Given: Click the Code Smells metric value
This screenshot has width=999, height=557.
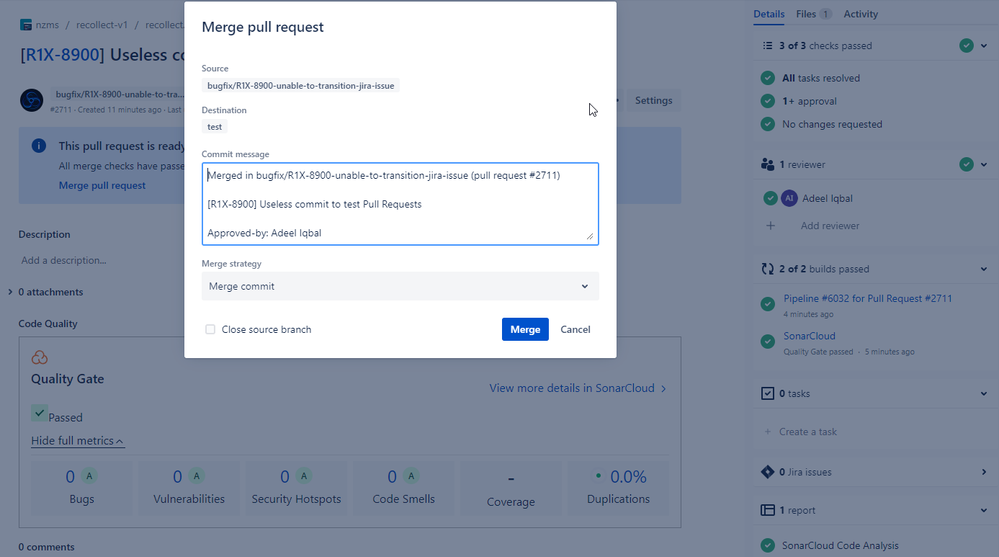Looking at the screenshot, I should 392,477.
